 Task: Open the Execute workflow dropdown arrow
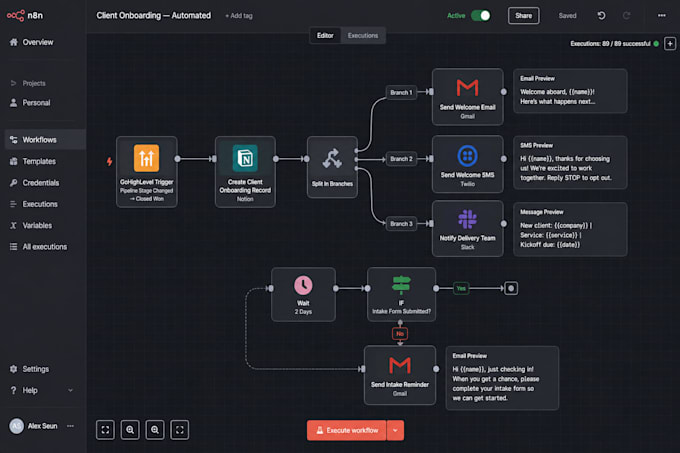[x=395, y=430]
